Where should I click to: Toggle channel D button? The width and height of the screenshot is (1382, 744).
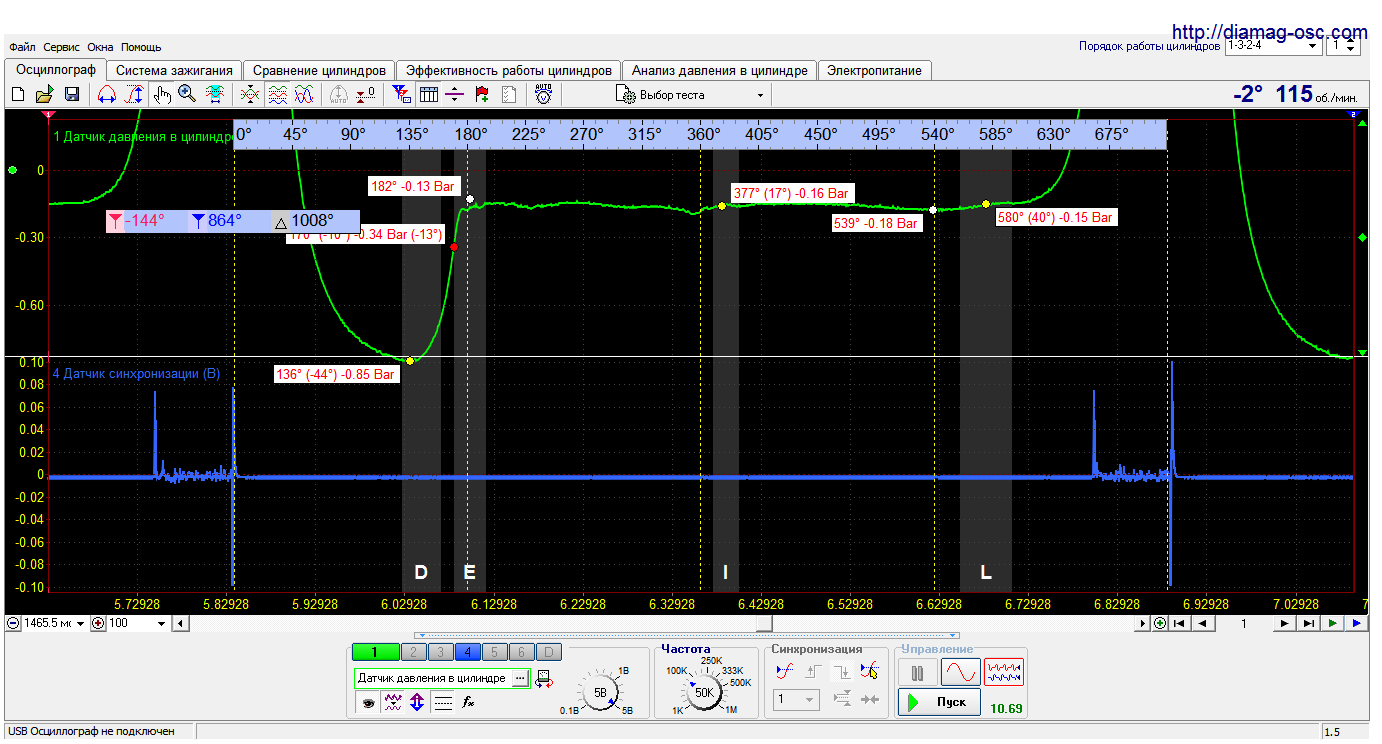click(548, 652)
